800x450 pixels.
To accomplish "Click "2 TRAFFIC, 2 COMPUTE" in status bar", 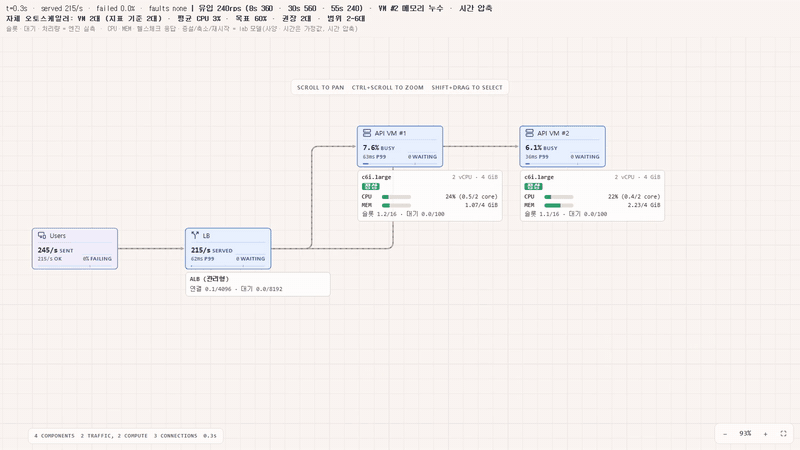I will point(114,436).
